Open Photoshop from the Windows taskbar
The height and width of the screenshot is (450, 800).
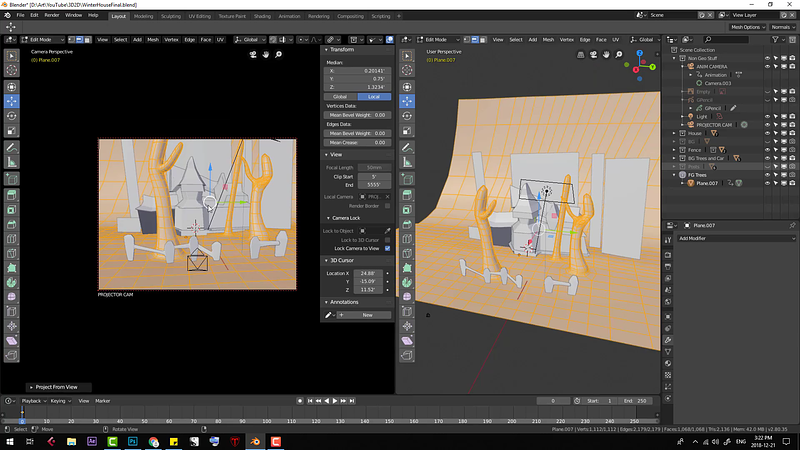pos(133,441)
